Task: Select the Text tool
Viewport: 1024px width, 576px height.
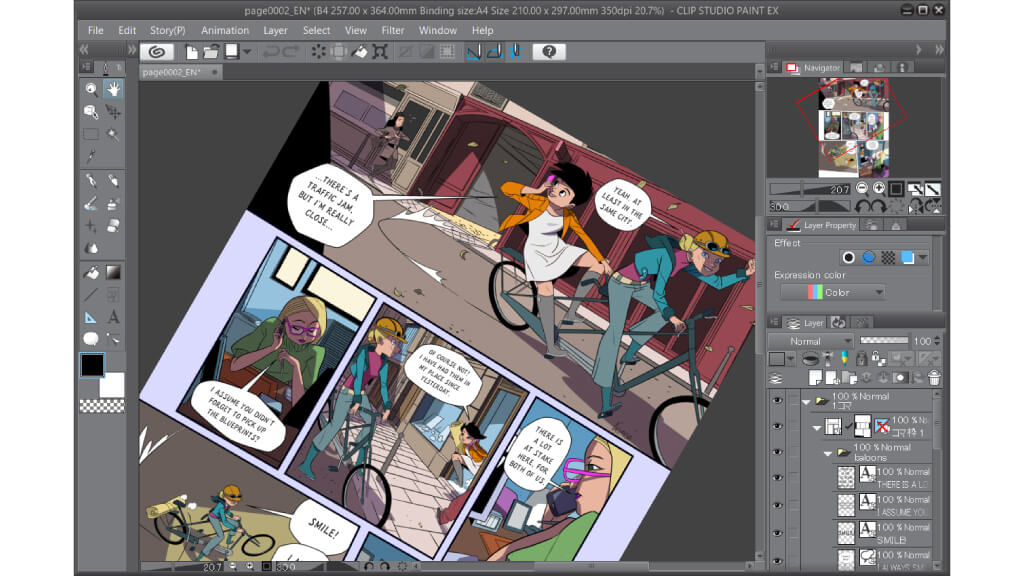Action: (113, 317)
